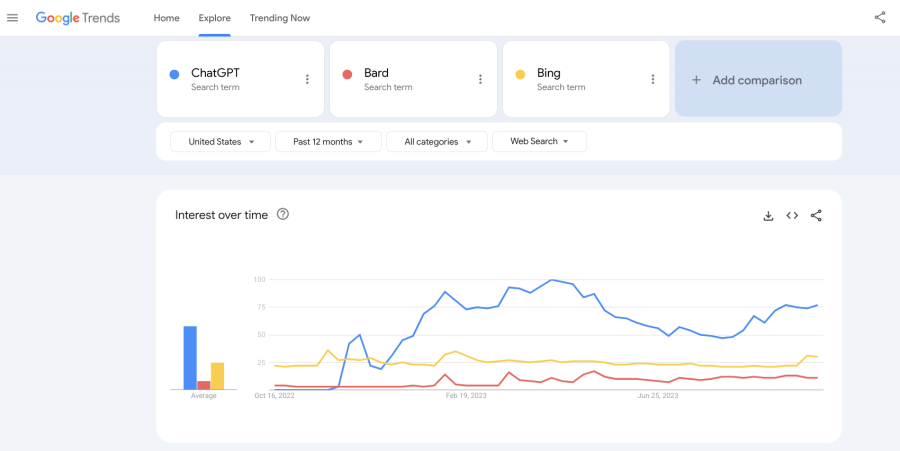Open more options for Bard term
The image size is (900, 451).
[480, 79]
